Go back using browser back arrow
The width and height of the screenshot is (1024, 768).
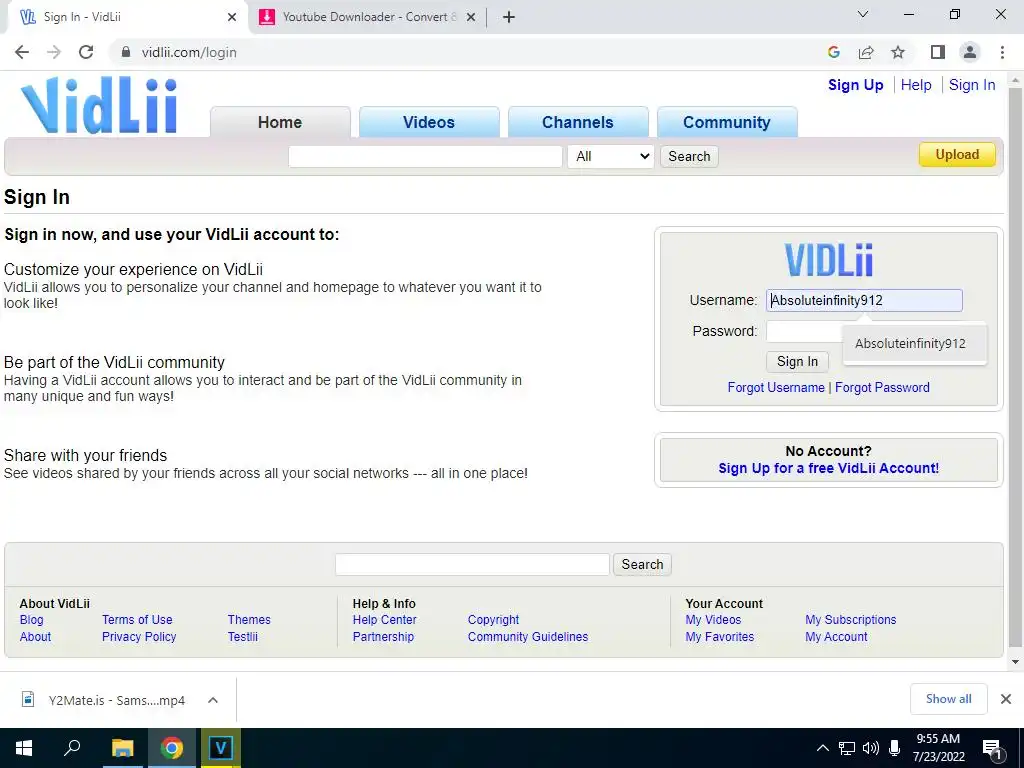[x=22, y=52]
